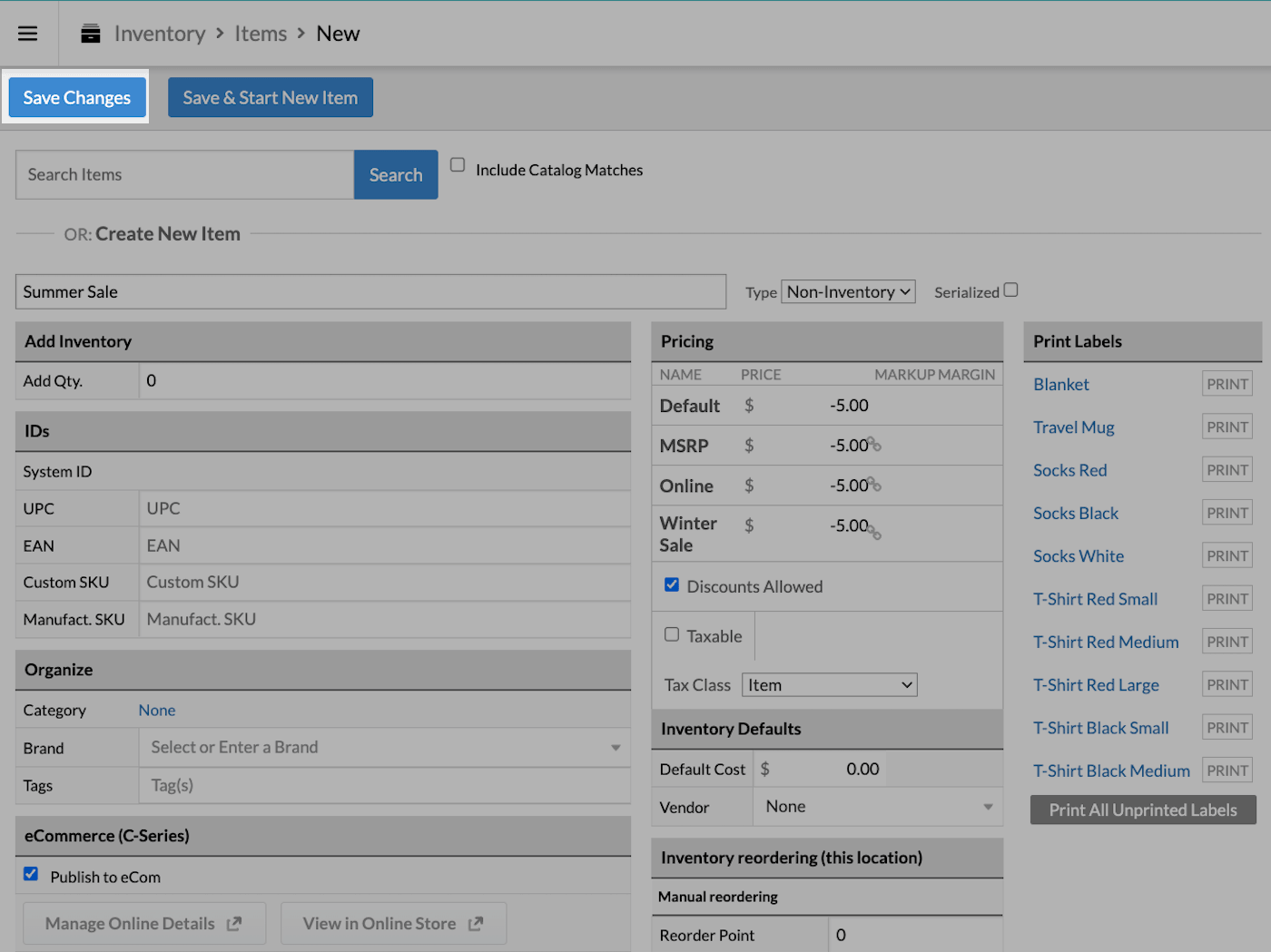This screenshot has width=1271, height=952.
Task: Click the Search button
Action: point(396,174)
